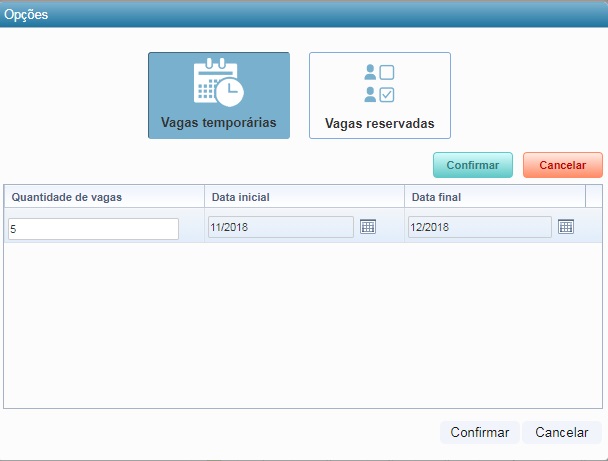
Task: Click the narrow blank header column at right
Action: (593, 197)
